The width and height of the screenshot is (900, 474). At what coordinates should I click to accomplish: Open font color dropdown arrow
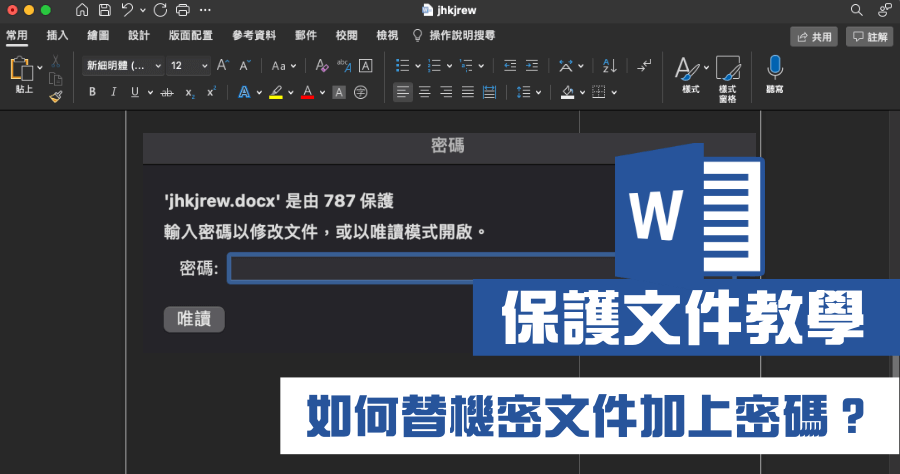click(323, 92)
